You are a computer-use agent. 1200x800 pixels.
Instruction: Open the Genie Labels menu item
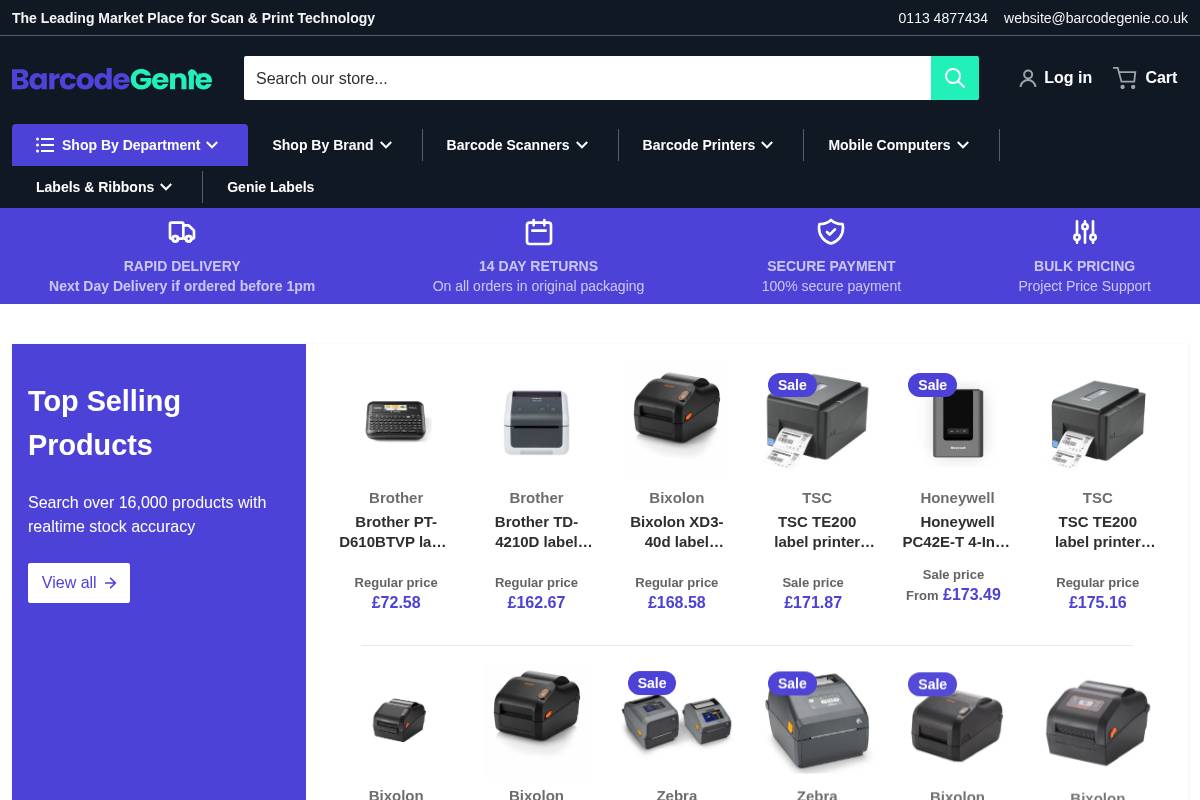tap(270, 187)
